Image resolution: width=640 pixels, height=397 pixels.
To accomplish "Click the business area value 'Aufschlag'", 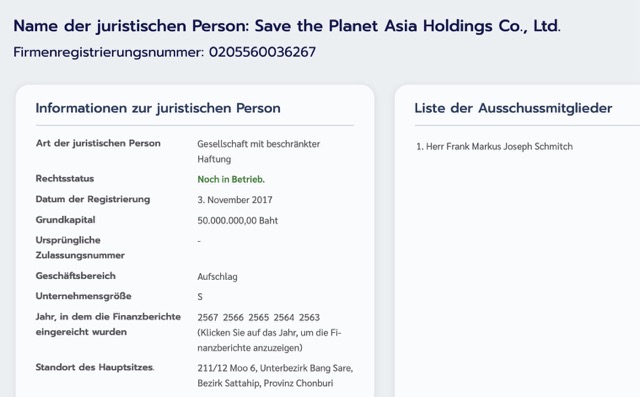I will tap(217, 277).
